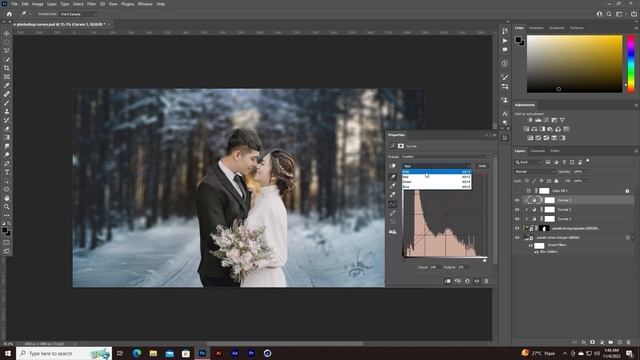Image resolution: width=640 pixels, height=360 pixels.
Task: Open the search icon at top right
Action: [609, 14]
